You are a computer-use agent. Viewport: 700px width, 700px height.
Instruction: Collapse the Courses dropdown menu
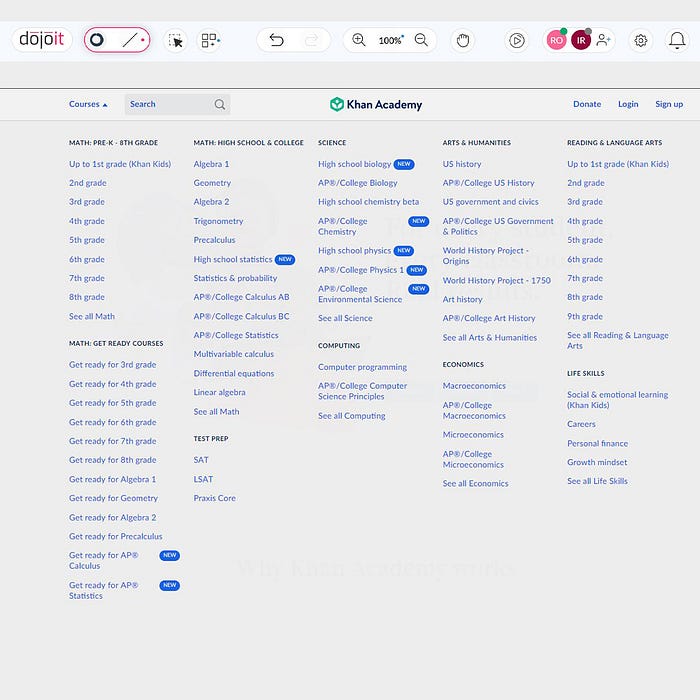coord(88,104)
